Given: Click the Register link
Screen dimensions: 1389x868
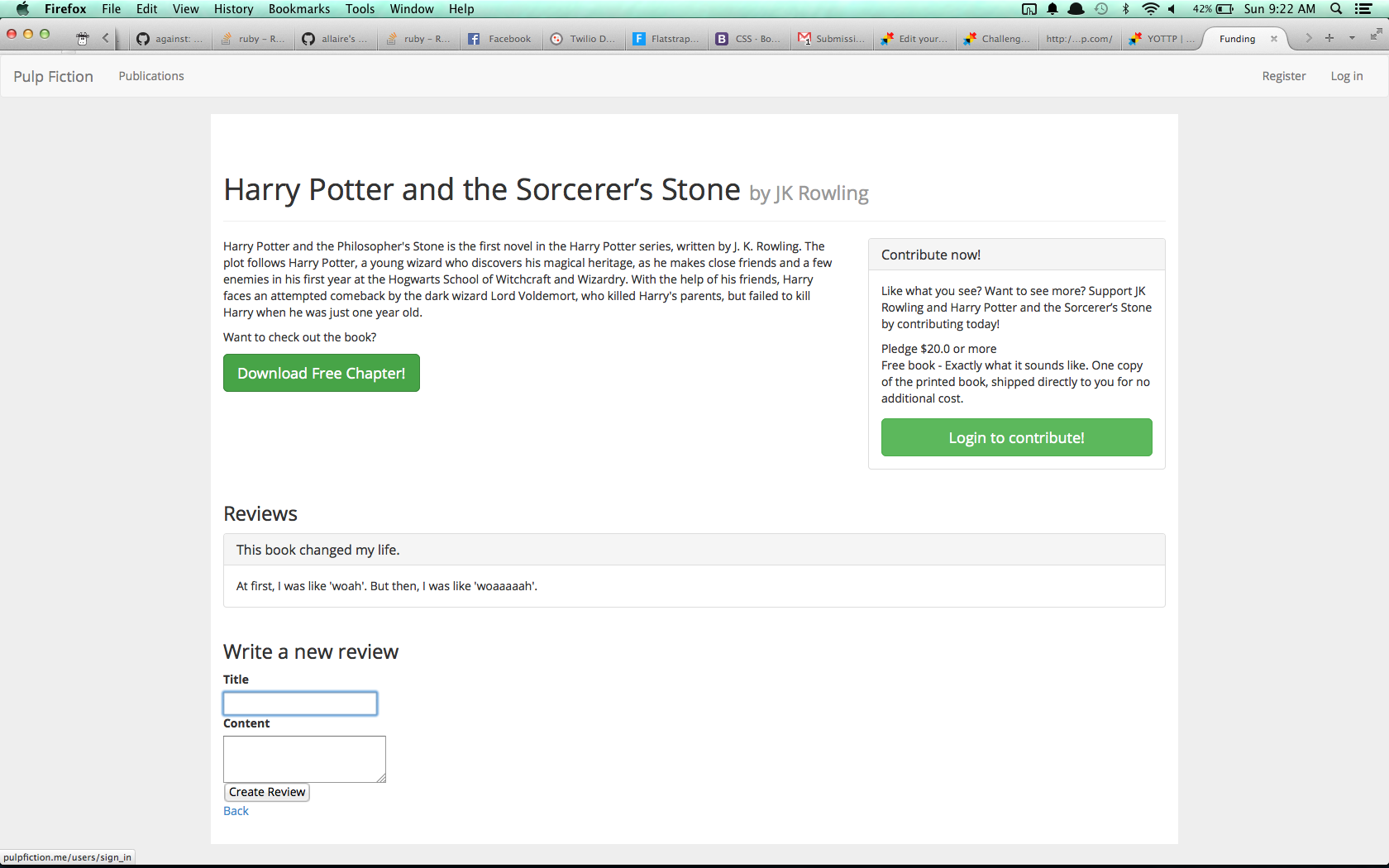Looking at the screenshot, I should tap(1284, 76).
